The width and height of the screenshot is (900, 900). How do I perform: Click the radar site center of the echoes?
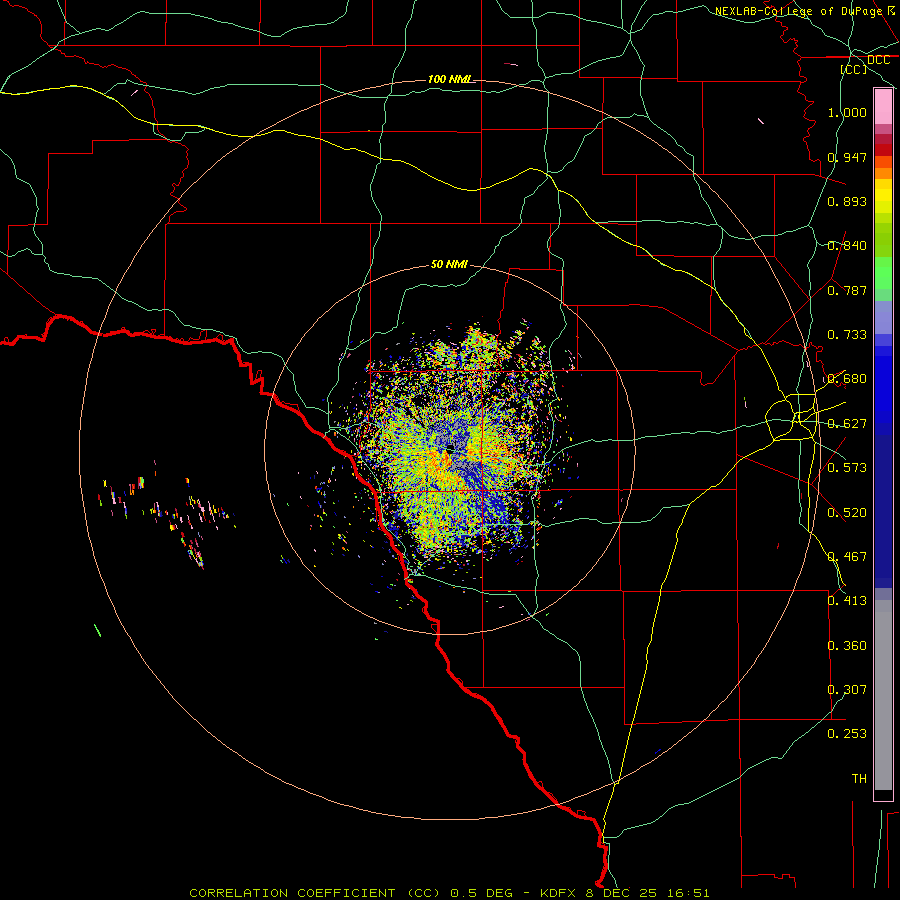[451, 447]
